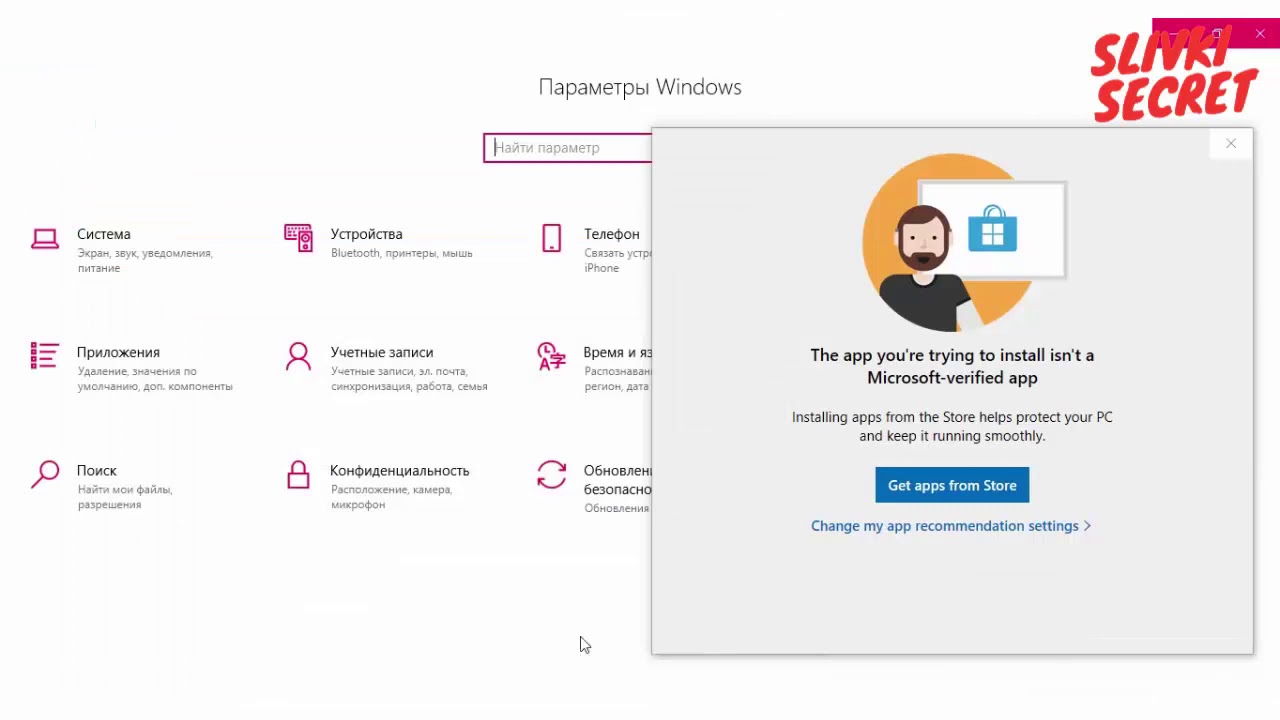Select the Конфиденциальность heading text

[x=400, y=470]
